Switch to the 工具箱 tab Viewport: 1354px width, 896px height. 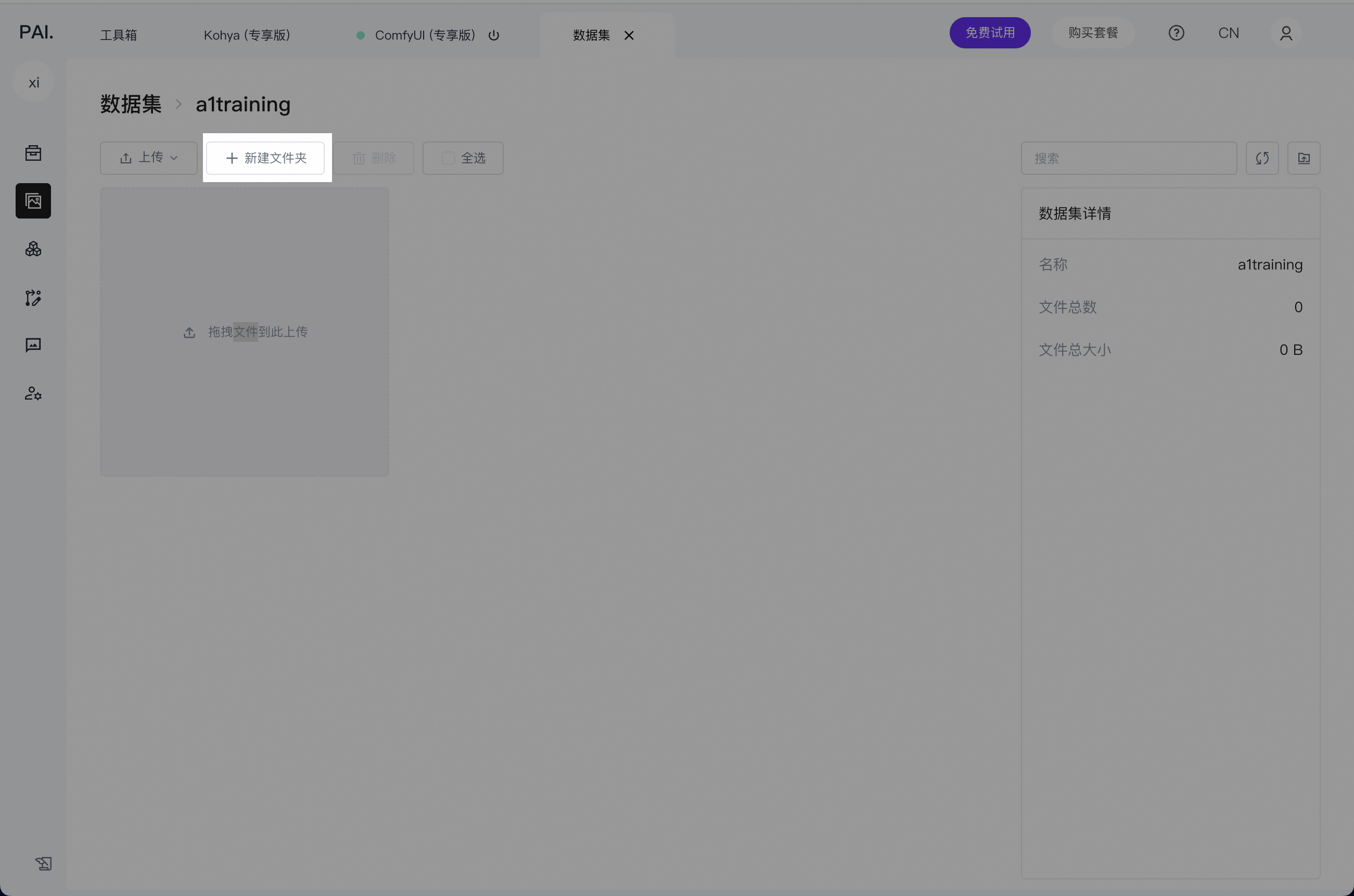pyautogui.click(x=119, y=35)
